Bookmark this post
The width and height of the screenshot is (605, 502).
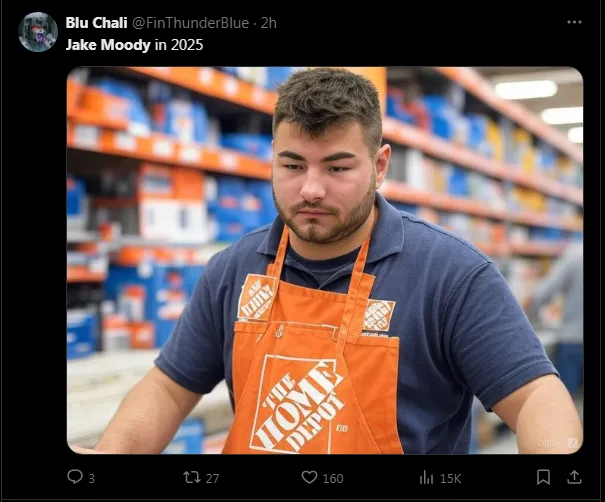pyautogui.click(x=543, y=477)
